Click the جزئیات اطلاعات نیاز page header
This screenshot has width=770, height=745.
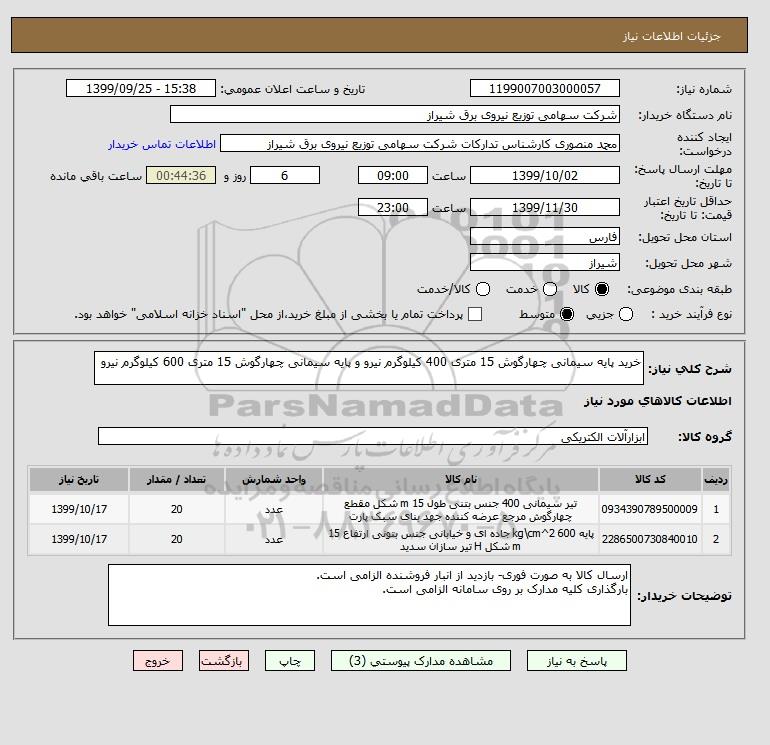(x=671, y=36)
